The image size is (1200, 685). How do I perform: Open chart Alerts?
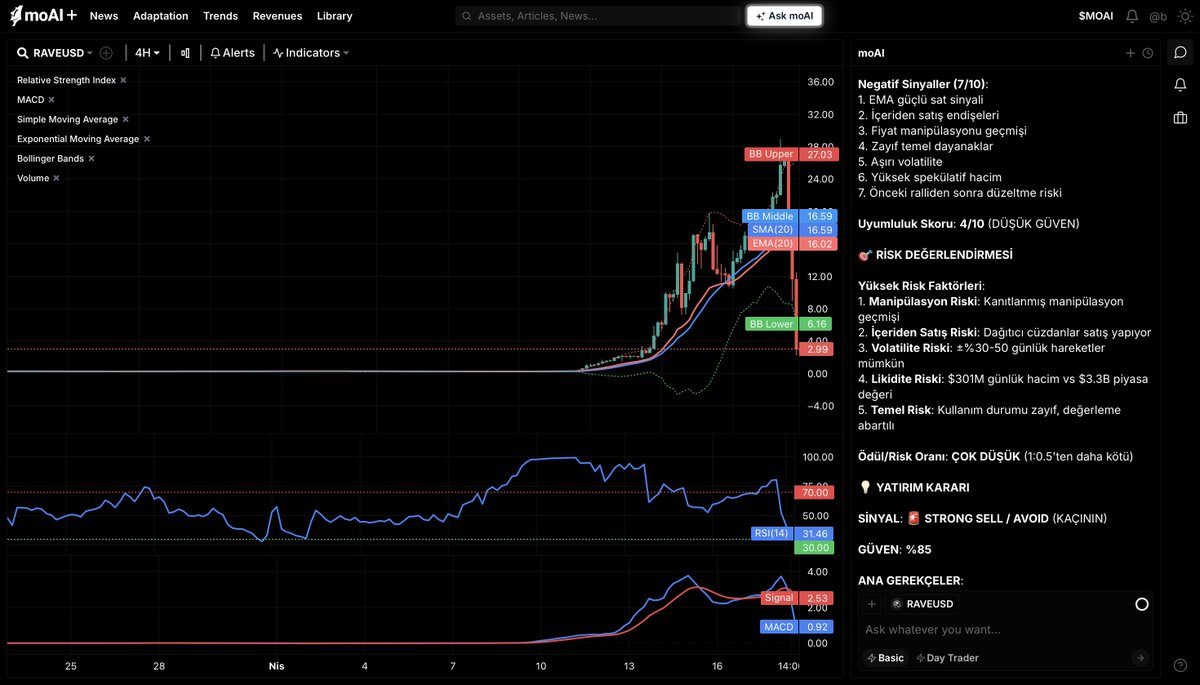232,53
